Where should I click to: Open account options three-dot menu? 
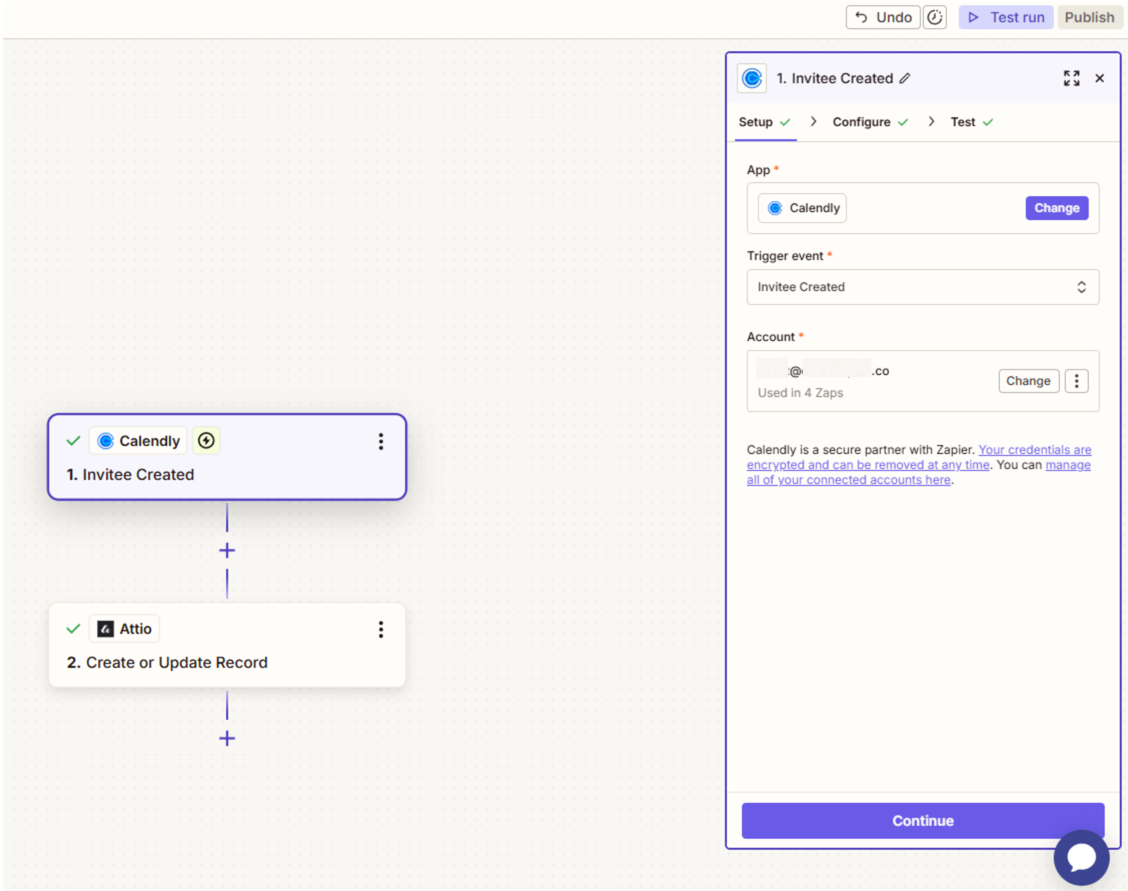click(x=1076, y=381)
